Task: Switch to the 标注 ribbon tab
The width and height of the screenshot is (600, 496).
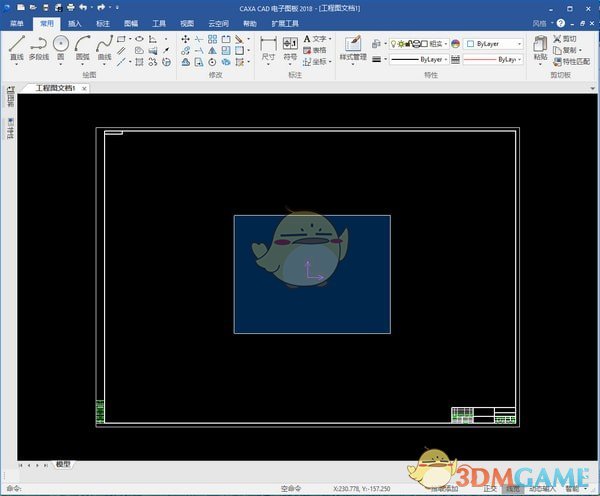Action: (103, 22)
